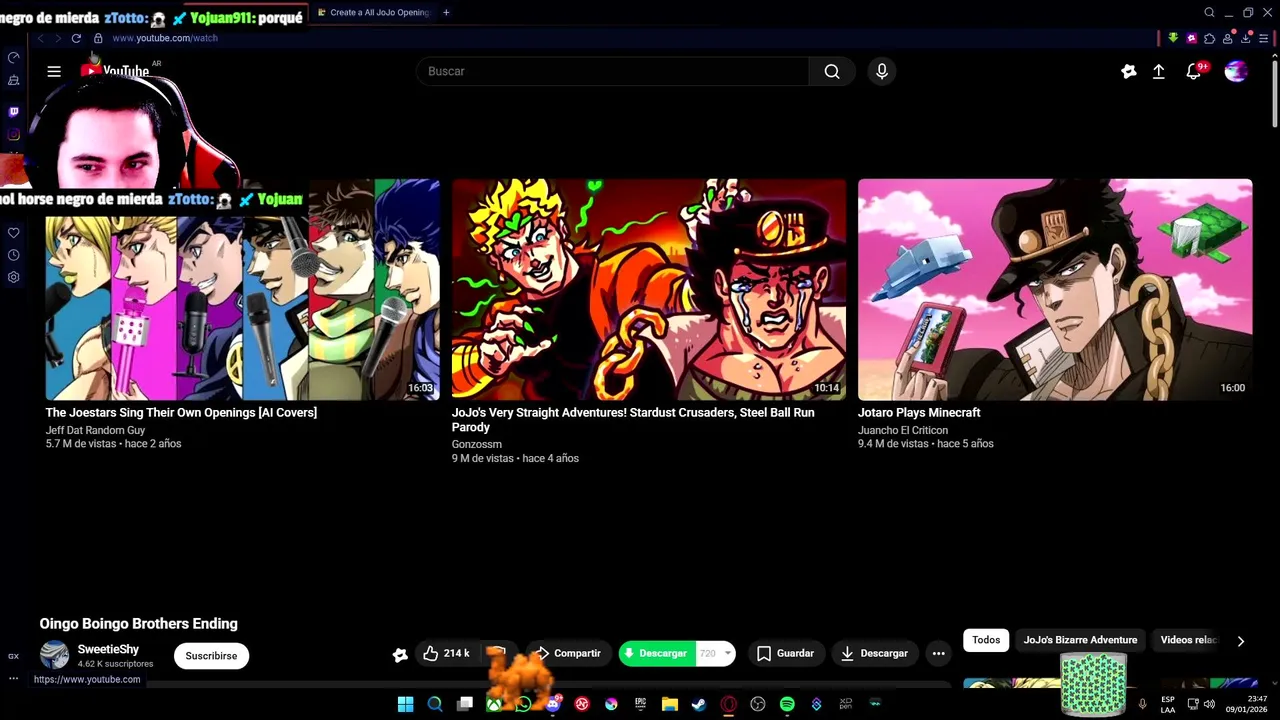This screenshot has width=1280, height=720.
Task: Open Opera easy setup sliders icon
Action: click(x=1263, y=38)
